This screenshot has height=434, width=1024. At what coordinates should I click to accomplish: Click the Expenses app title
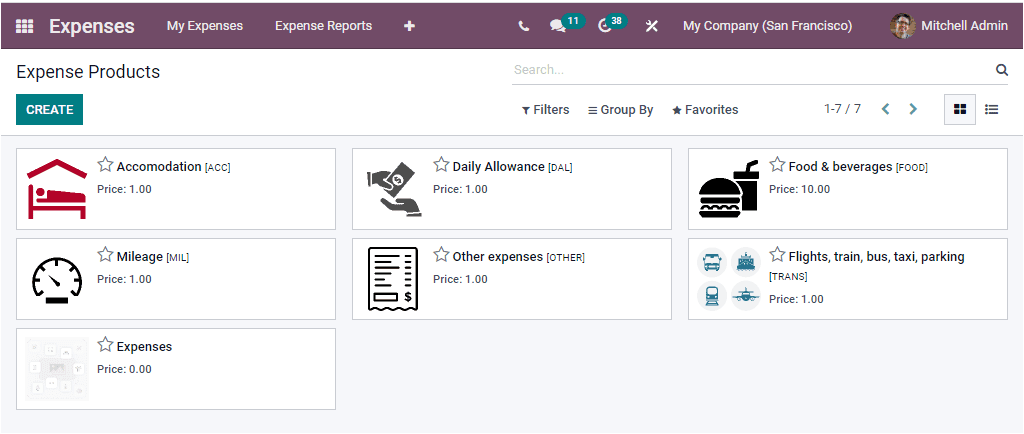[91, 26]
